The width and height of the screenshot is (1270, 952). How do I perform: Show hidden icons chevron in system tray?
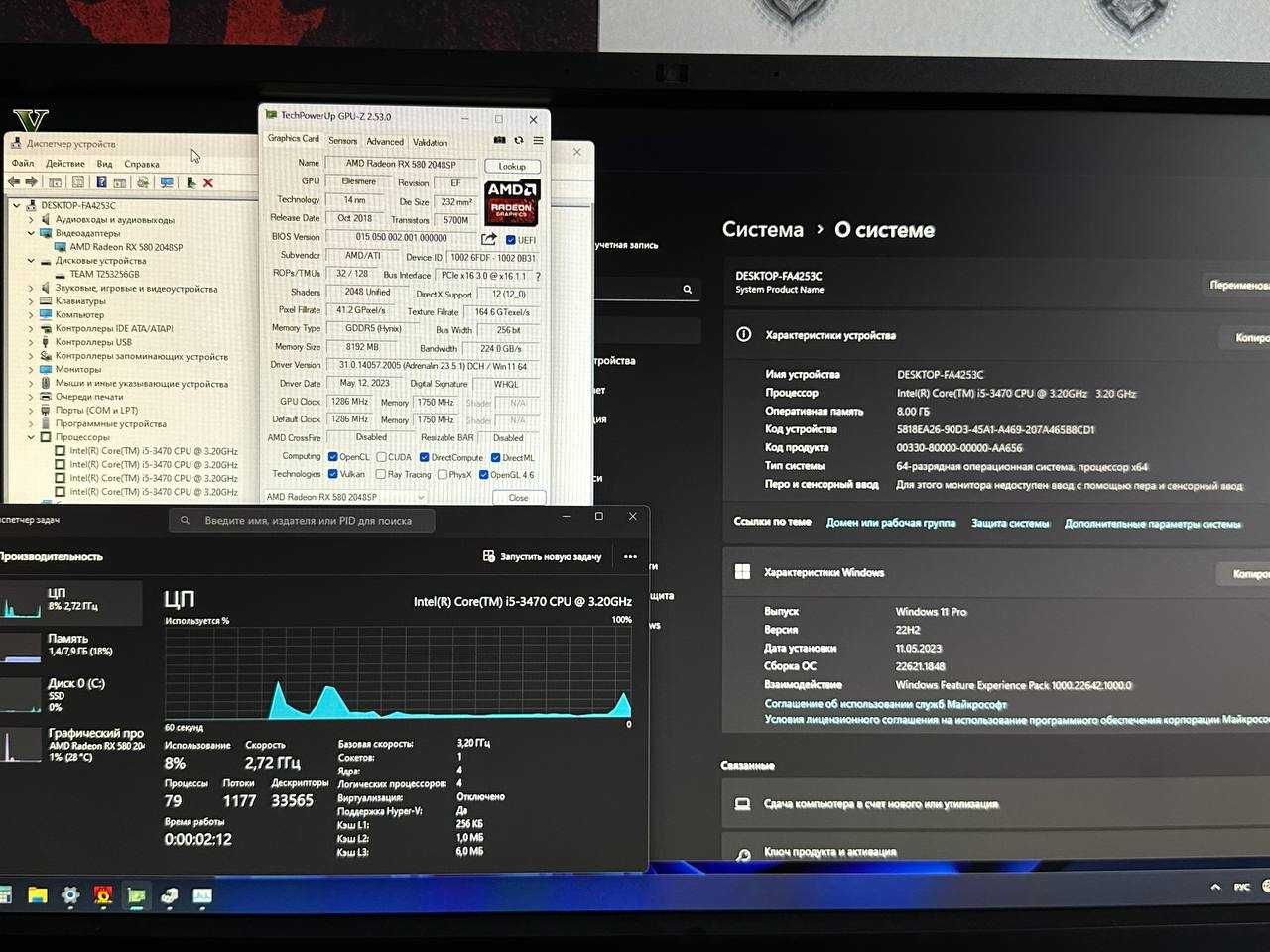pos(1215,887)
